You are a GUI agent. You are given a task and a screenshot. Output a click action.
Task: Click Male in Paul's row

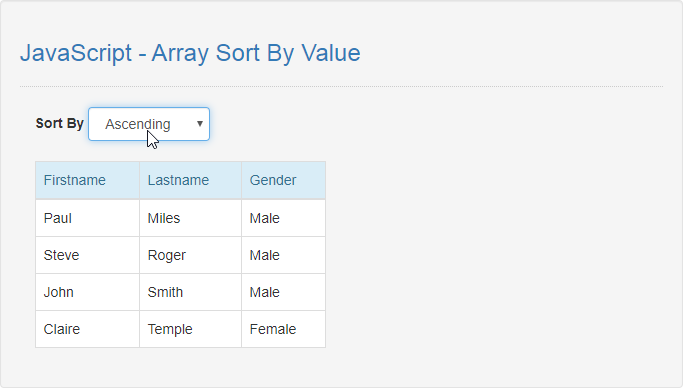(284, 218)
